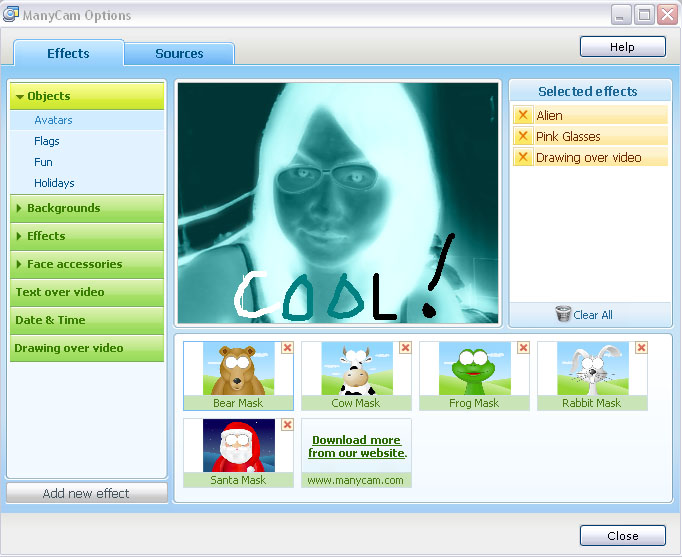The image size is (682, 557).
Task: Switch to the Sources tab
Action: (x=179, y=54)
